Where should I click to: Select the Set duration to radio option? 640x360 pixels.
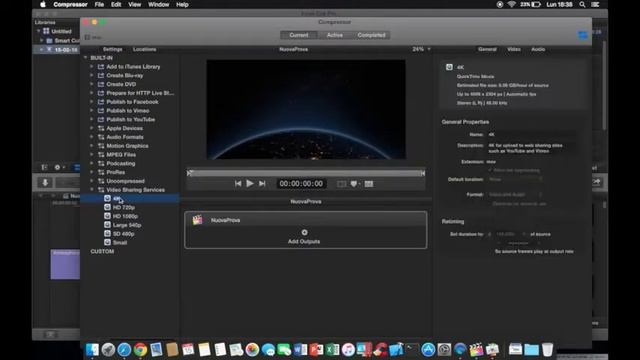pyautogui.click(x=490, y=234)
